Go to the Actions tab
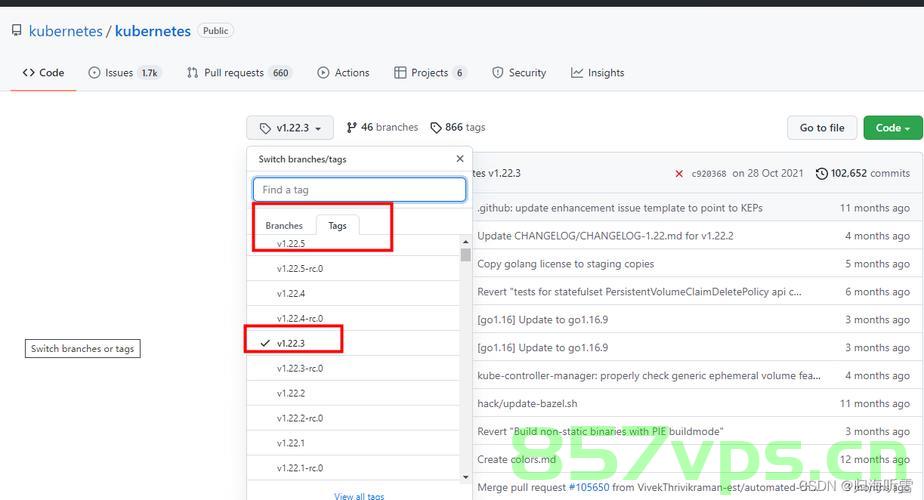The image size is (924, 500). (x=344, y=73)
